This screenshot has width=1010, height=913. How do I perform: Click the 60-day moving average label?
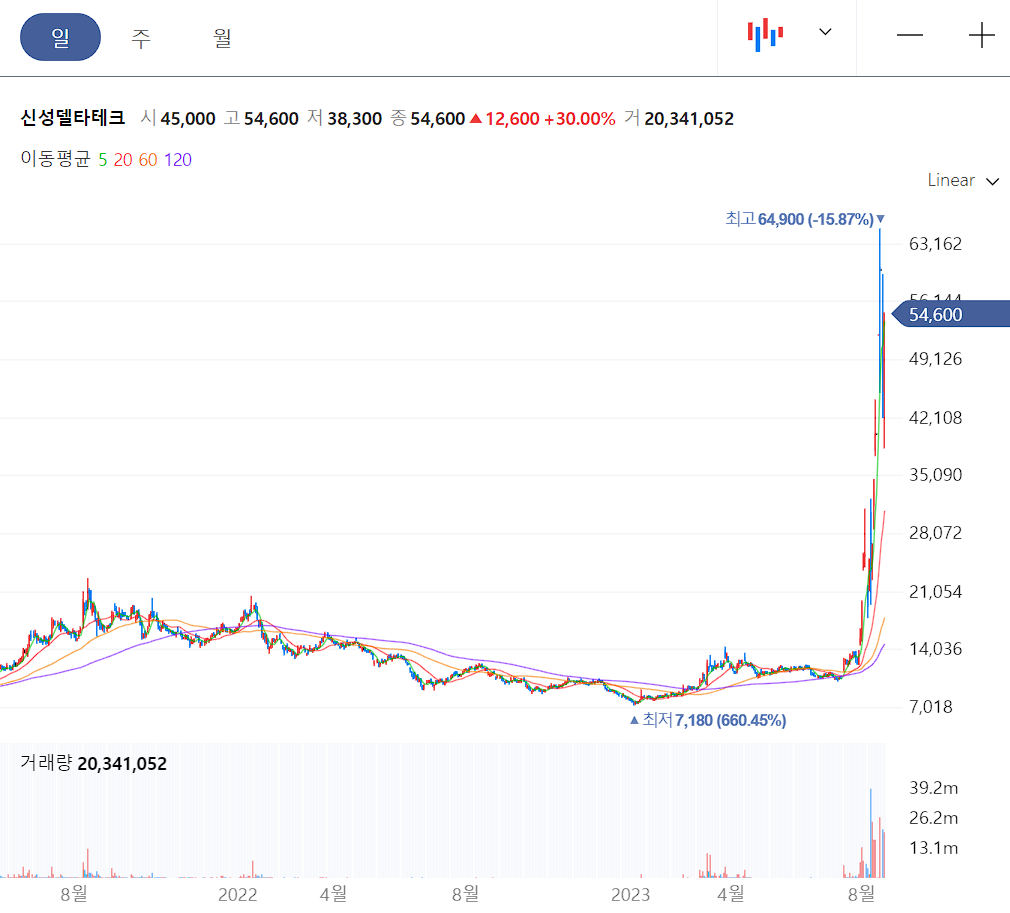[148, 160]
